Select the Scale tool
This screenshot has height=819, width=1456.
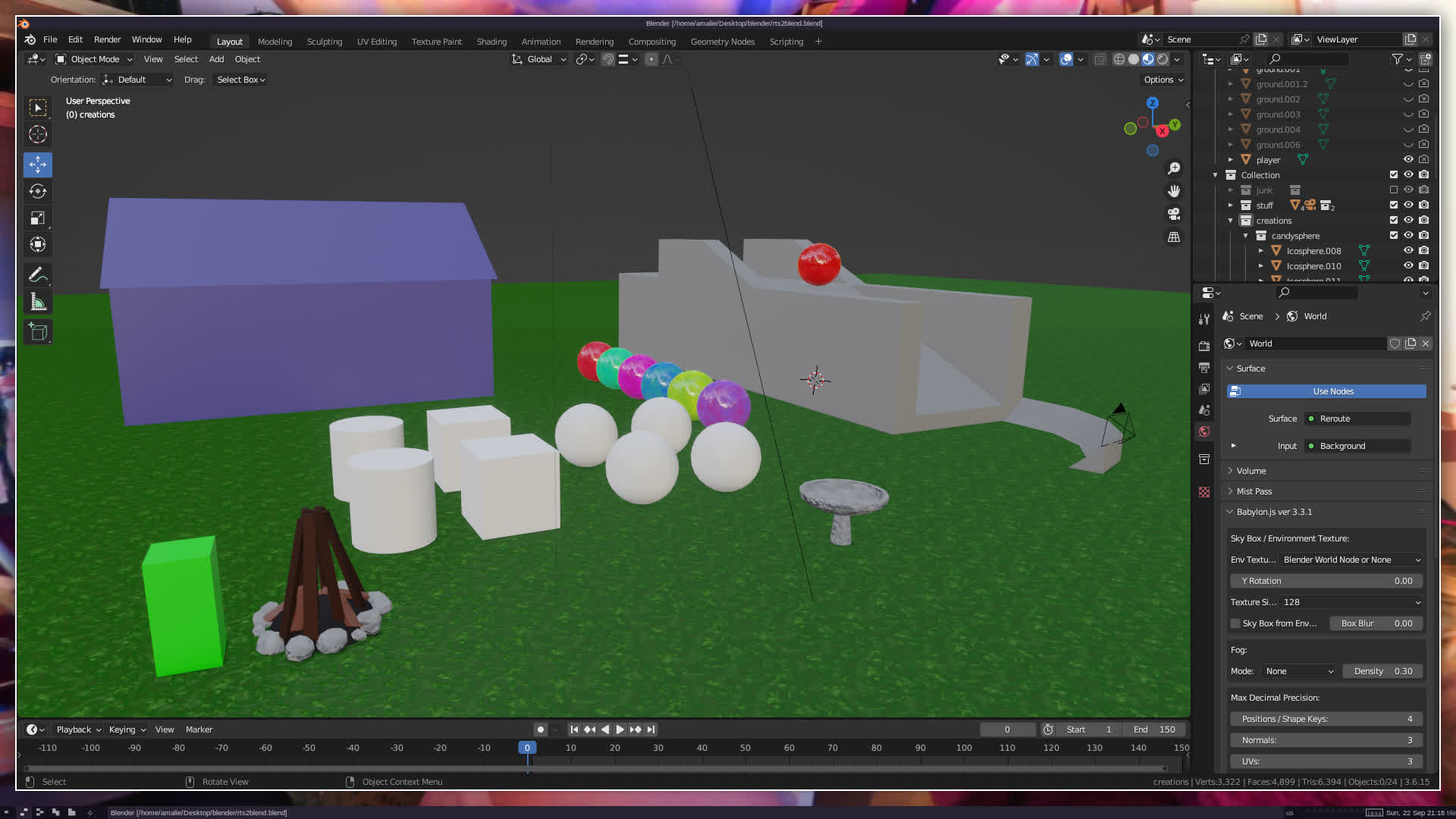coord(37,218)
